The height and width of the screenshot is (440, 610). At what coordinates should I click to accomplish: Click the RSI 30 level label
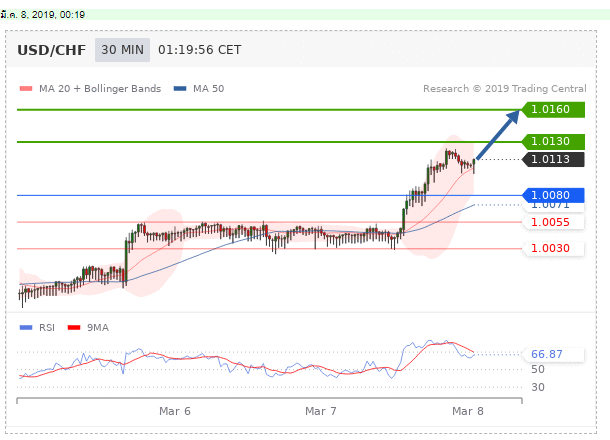tap(538, 387)
